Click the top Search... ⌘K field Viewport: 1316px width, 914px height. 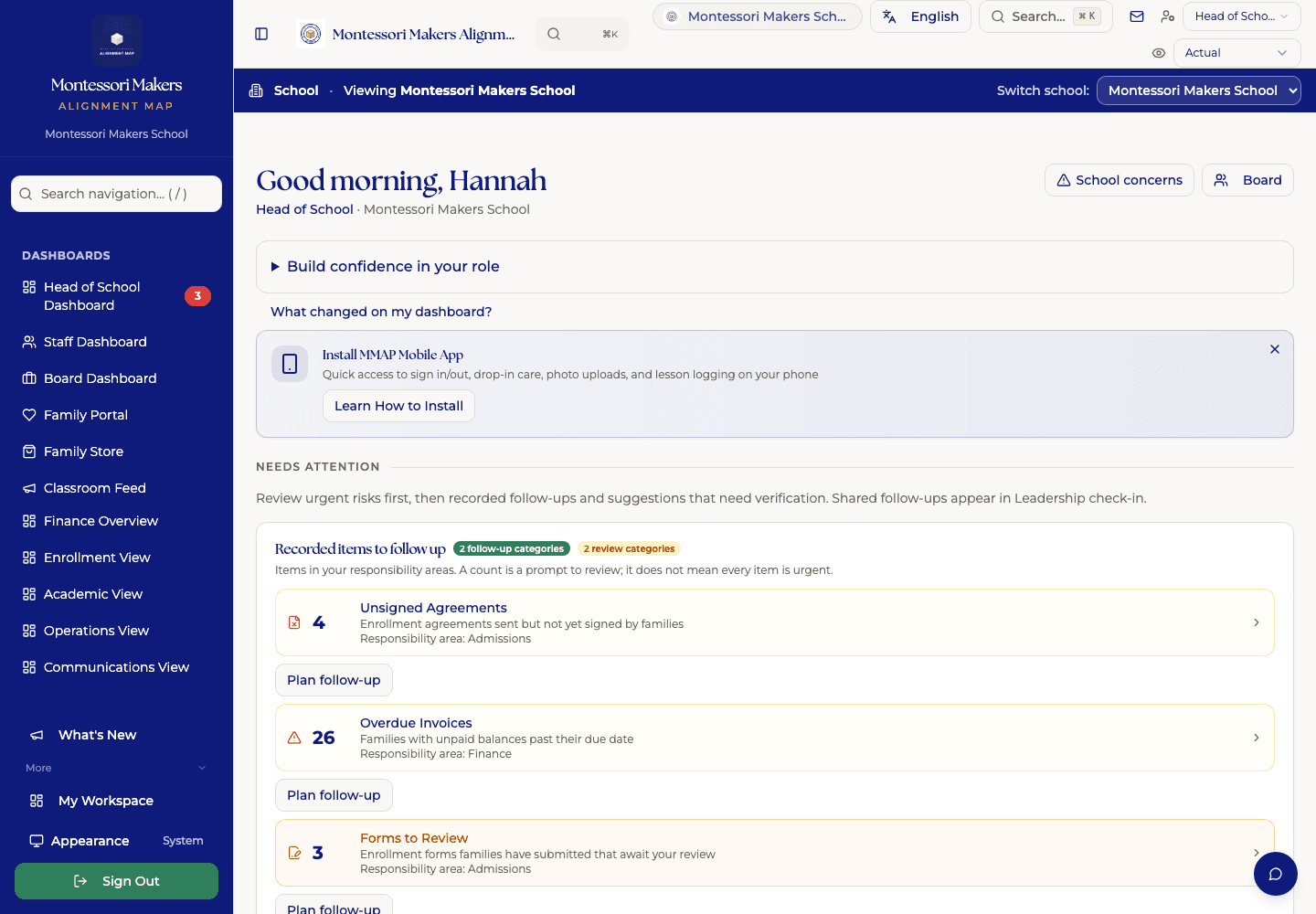(x=1045, y=16)
